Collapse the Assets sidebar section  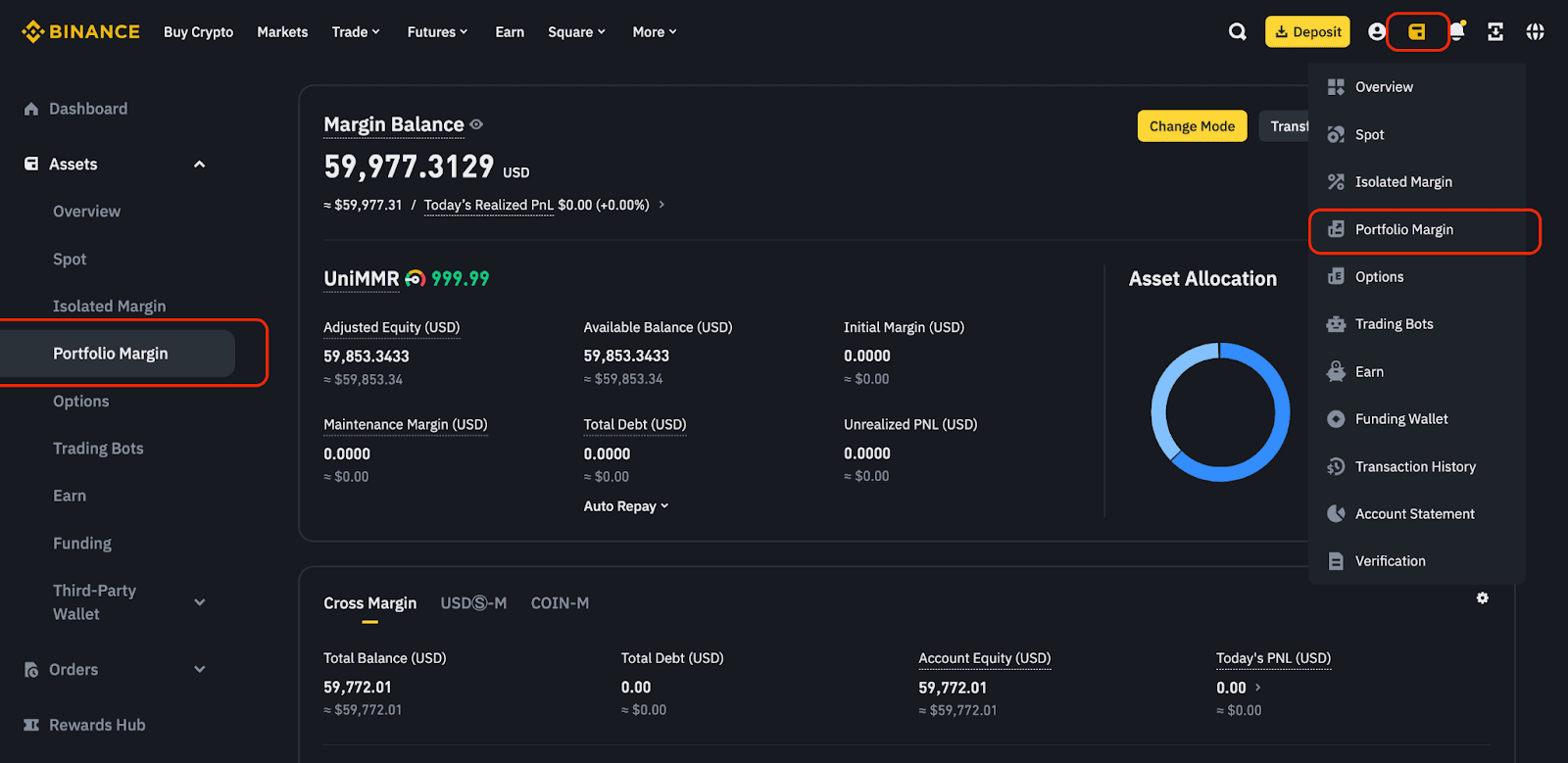(x=200, y=165)
